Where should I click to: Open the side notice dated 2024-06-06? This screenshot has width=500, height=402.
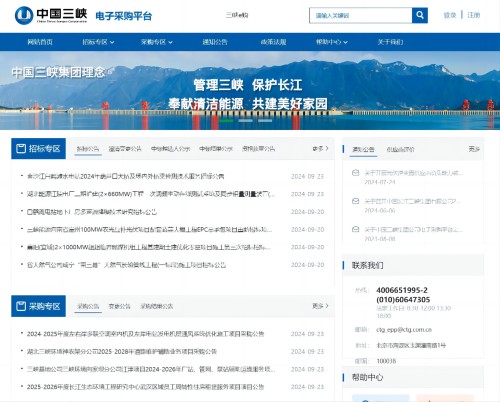coord(412,201)
